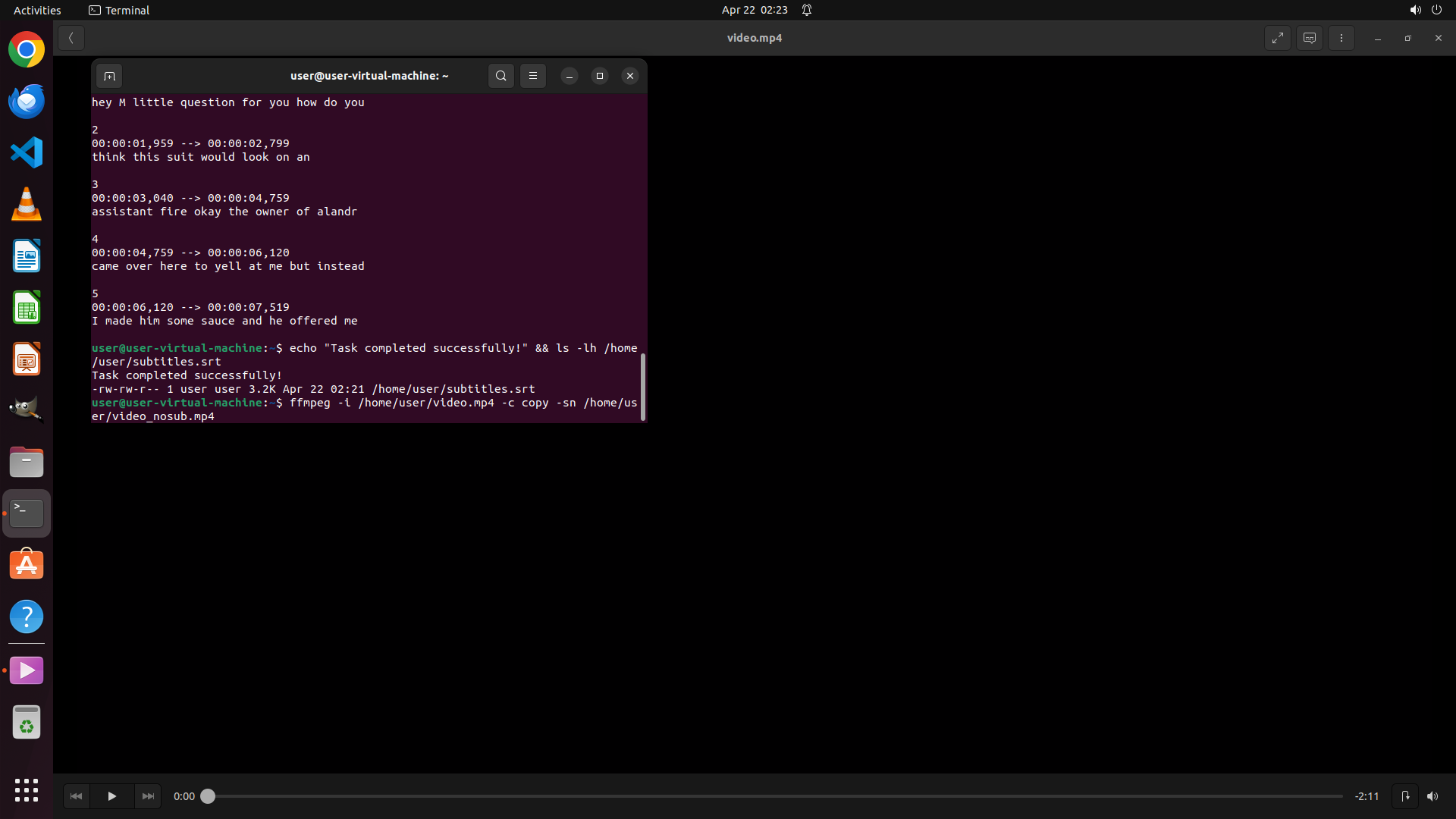The height and width of the screenshot is (819, 1456).
Task: Open Activities overview
Action: [x=37, y=10]
